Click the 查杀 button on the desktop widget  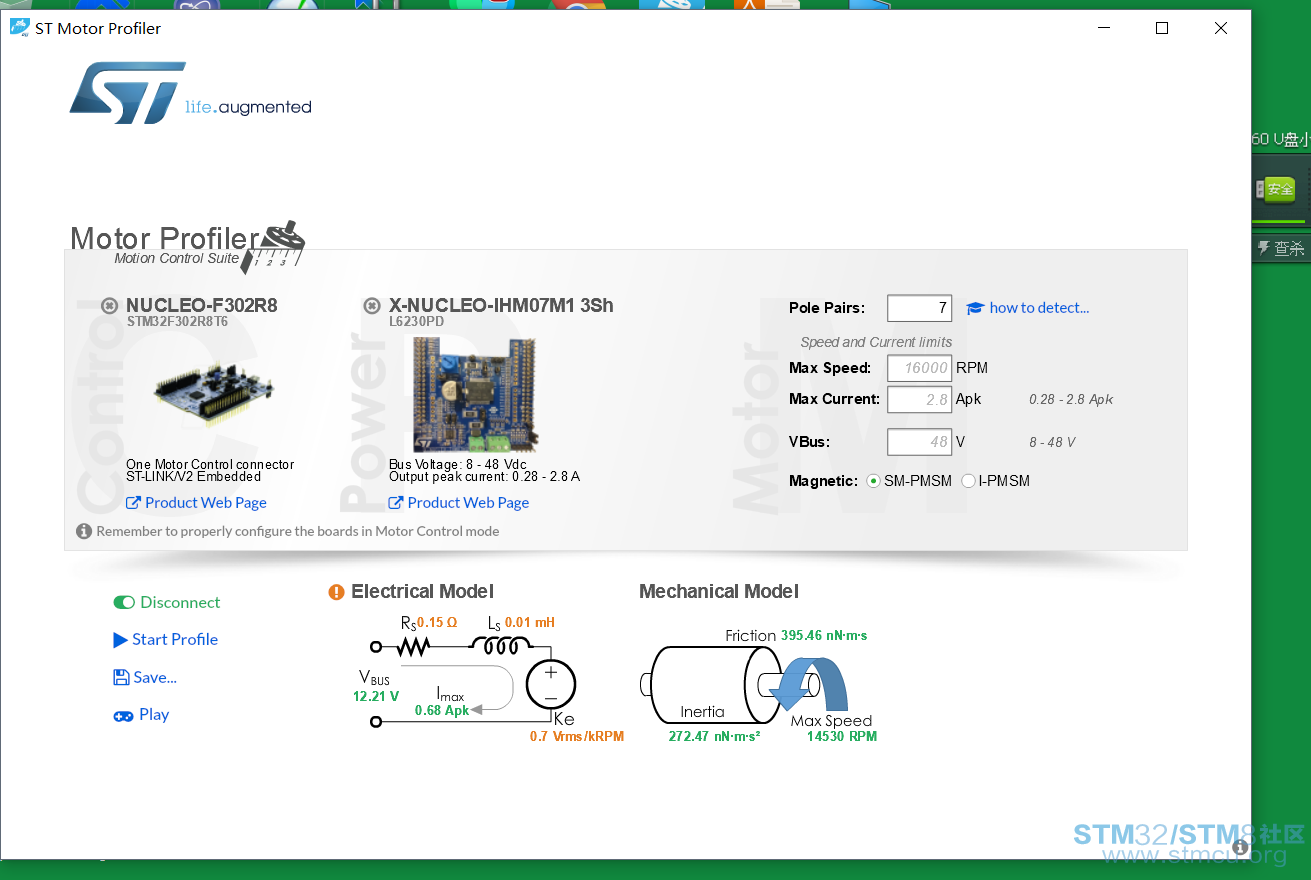[x=1281, y=248]
